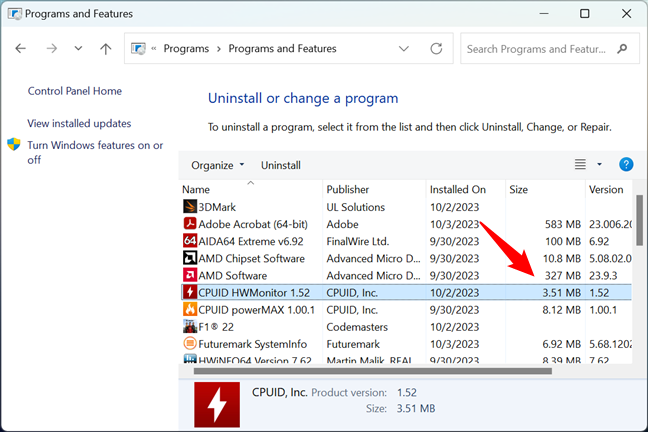Close the Programs and Features window
This screenshot has width=648, height=432.
tap(627, 14)
